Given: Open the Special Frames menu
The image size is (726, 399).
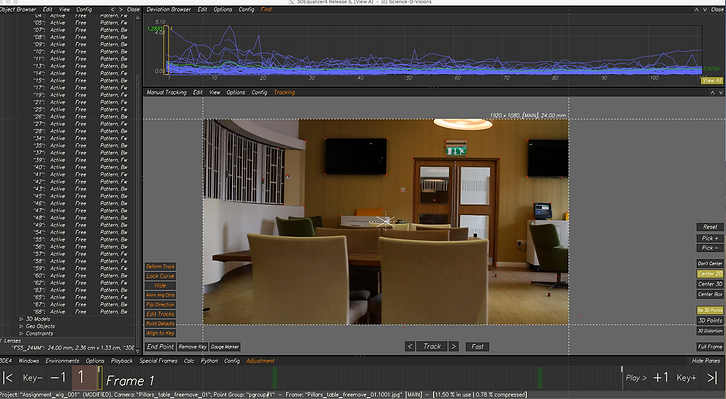Looking at the screenshot, I should coord(158,361).
